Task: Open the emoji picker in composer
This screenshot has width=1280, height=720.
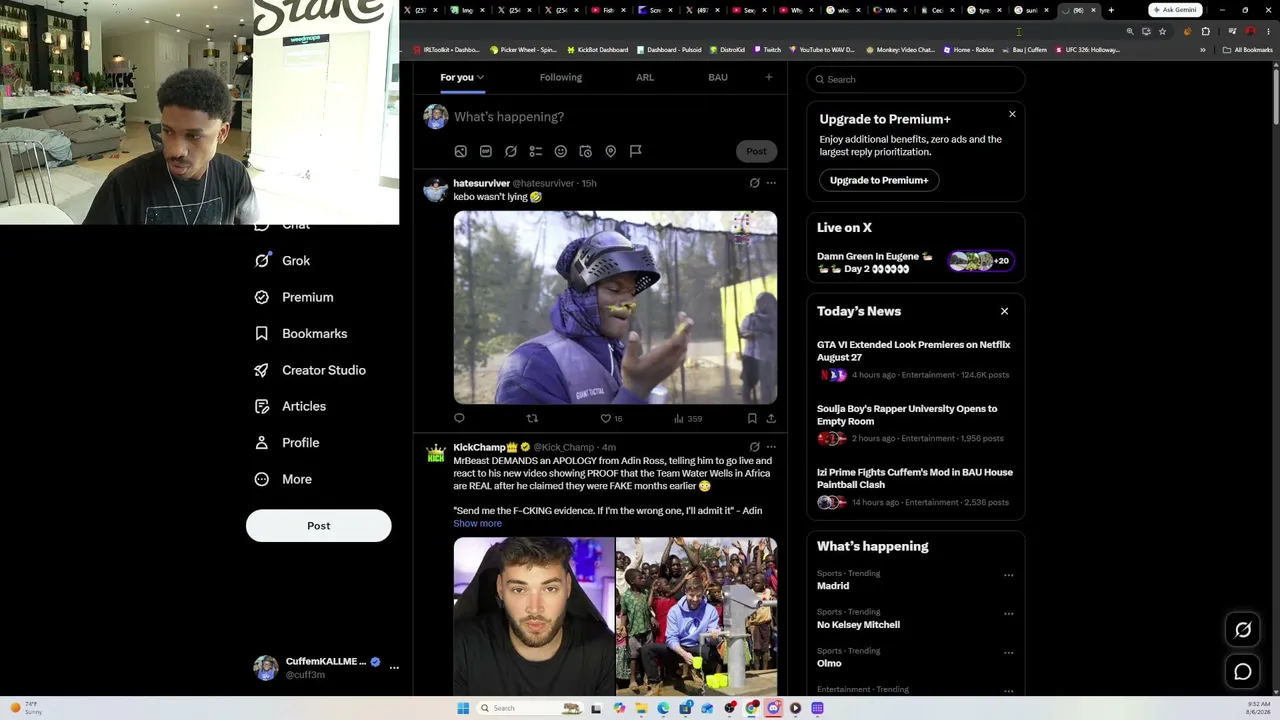Action: pos(561,151)
